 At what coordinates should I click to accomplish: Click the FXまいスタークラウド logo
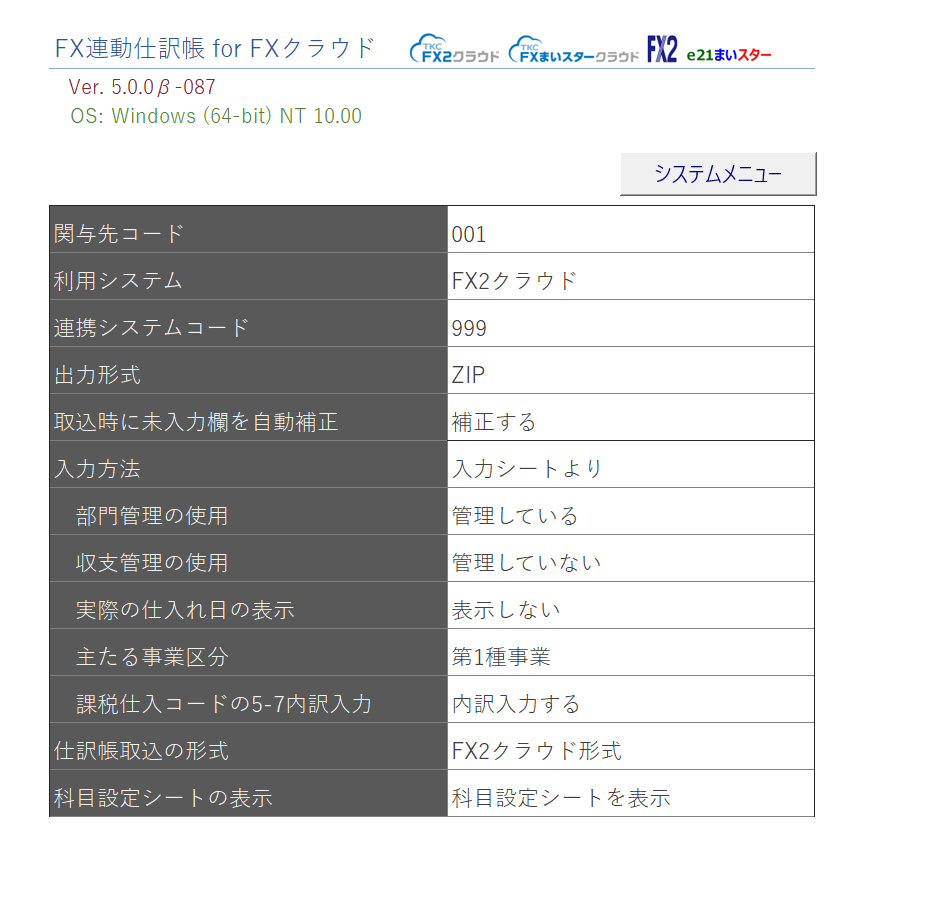[x=573, y=50]
